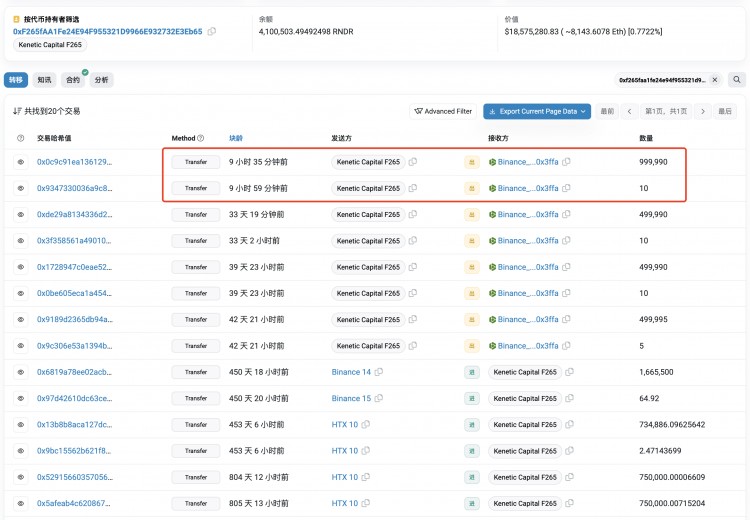Click OUT direction badge in 999,990 row
750x520 pixels.
[x=472, y=162]
